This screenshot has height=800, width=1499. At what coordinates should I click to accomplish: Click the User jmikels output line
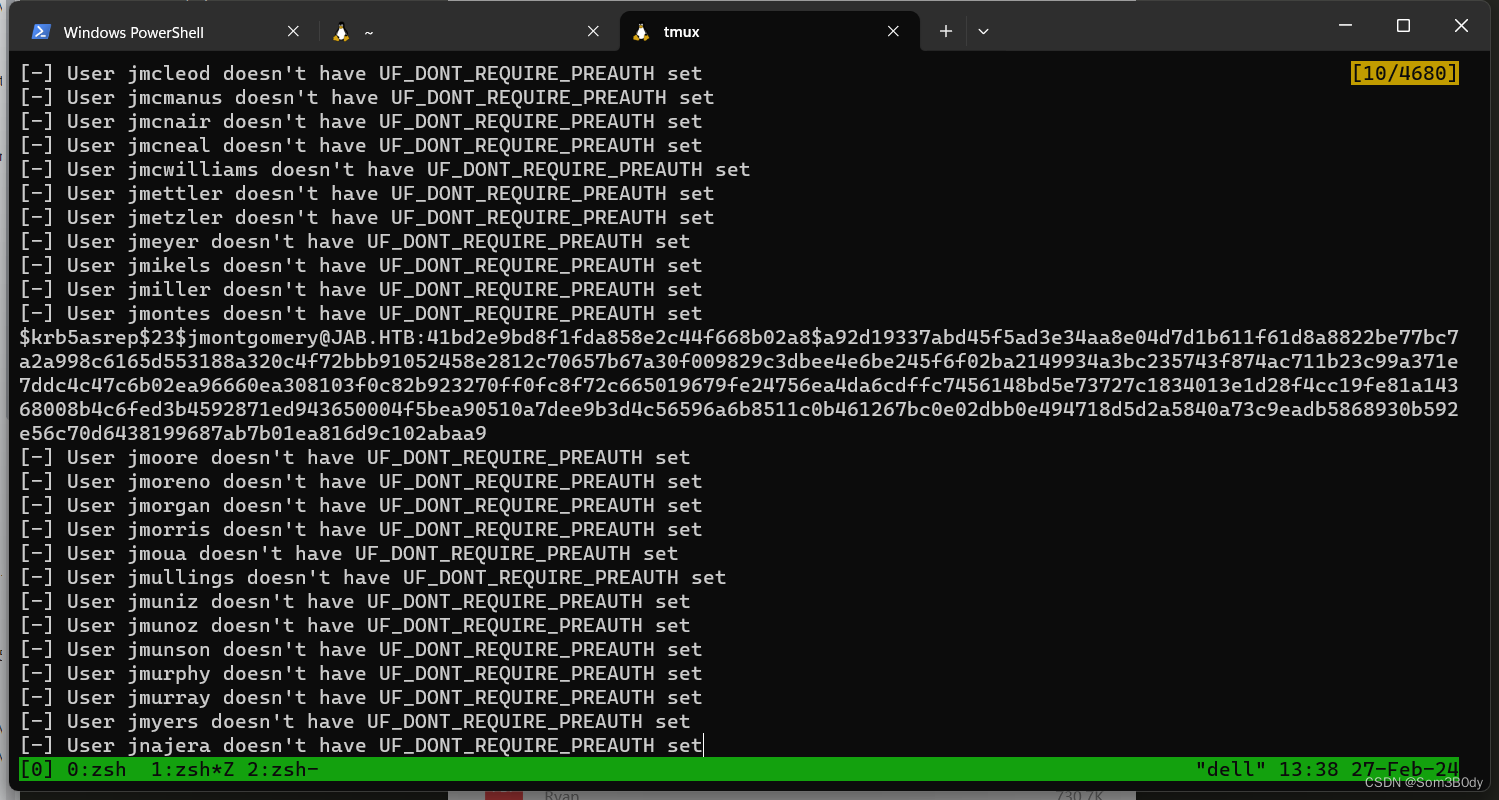[x=361, y=265]
